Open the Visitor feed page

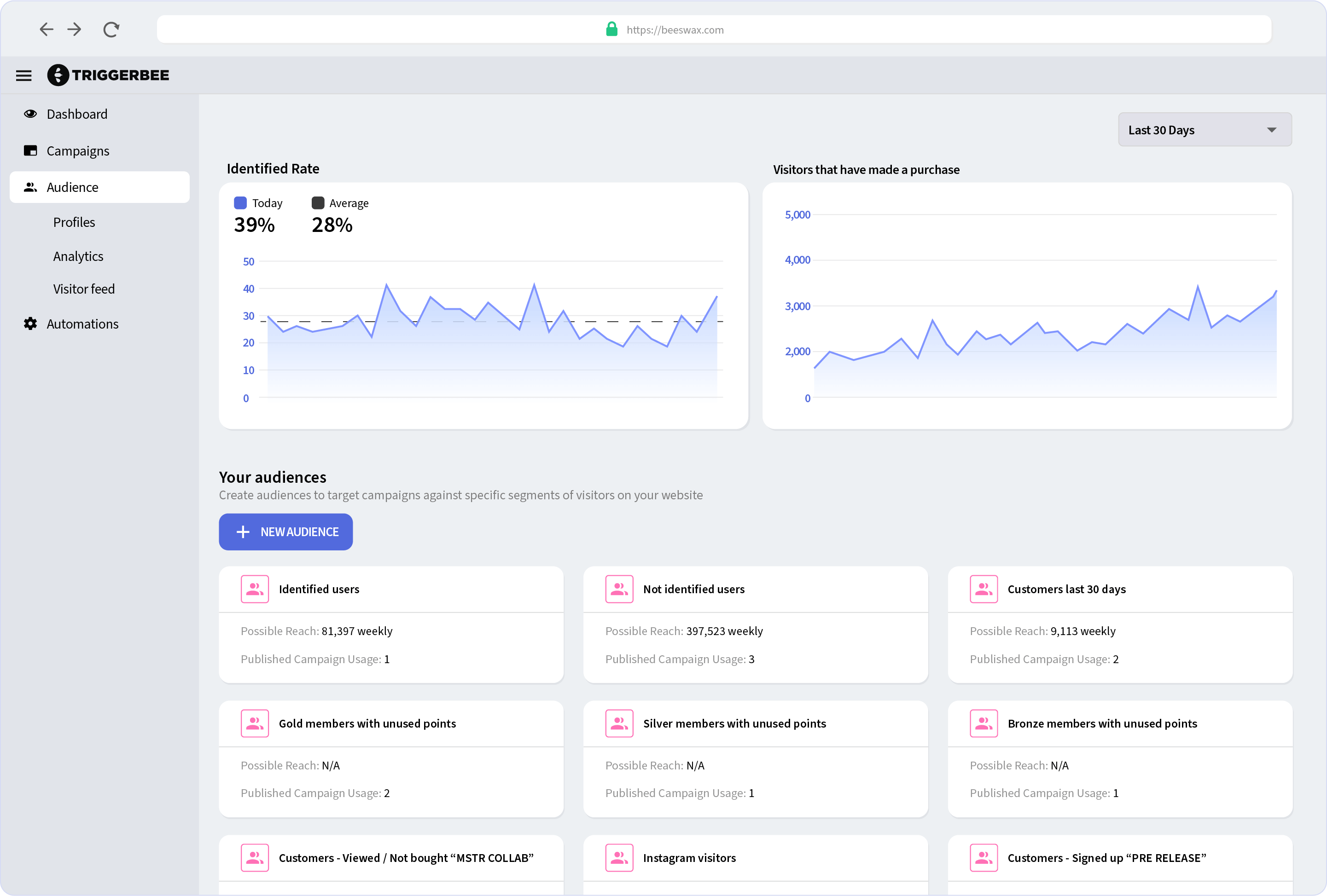(84, 289)
